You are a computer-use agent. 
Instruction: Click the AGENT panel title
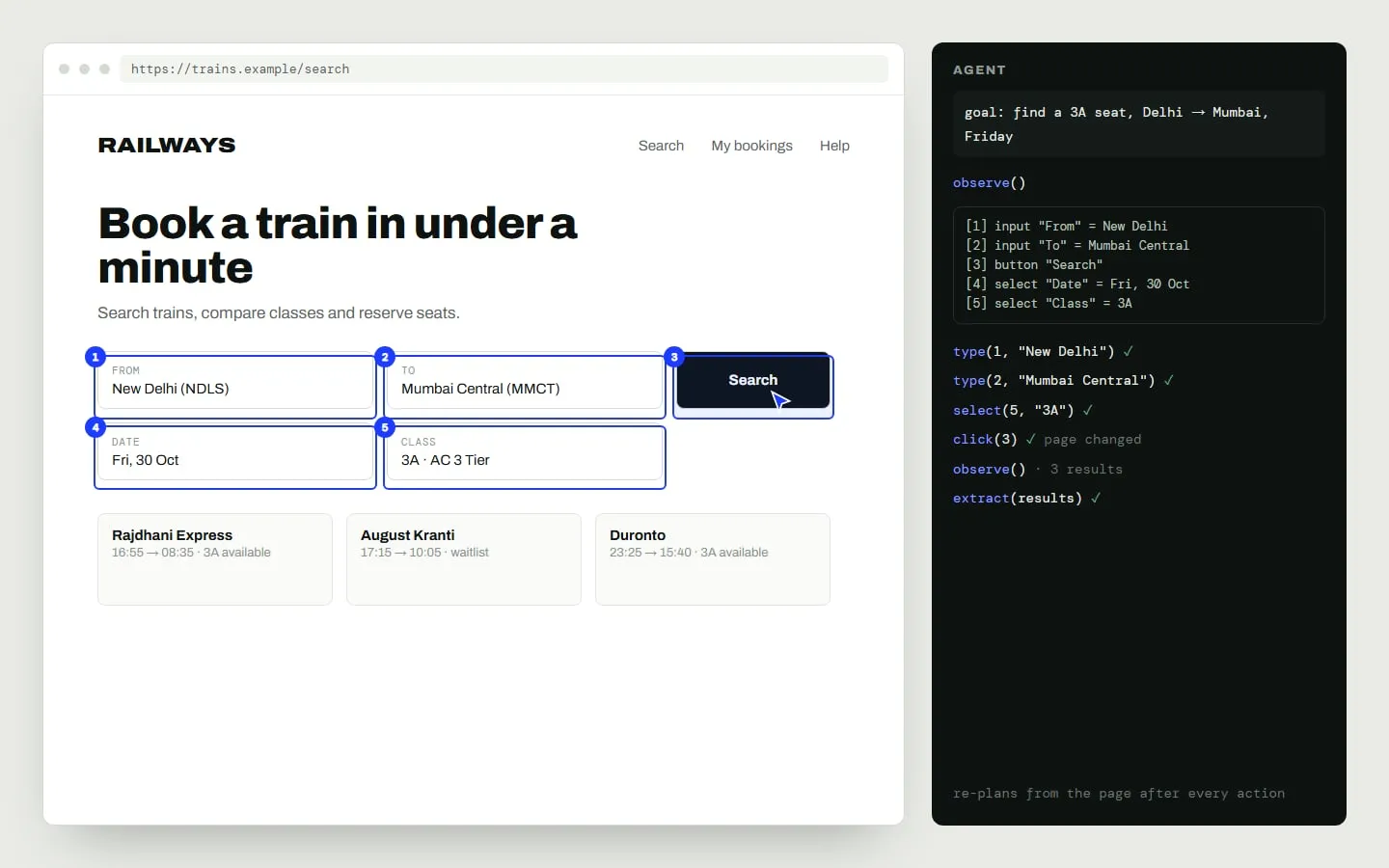click(x=979, y=70)
